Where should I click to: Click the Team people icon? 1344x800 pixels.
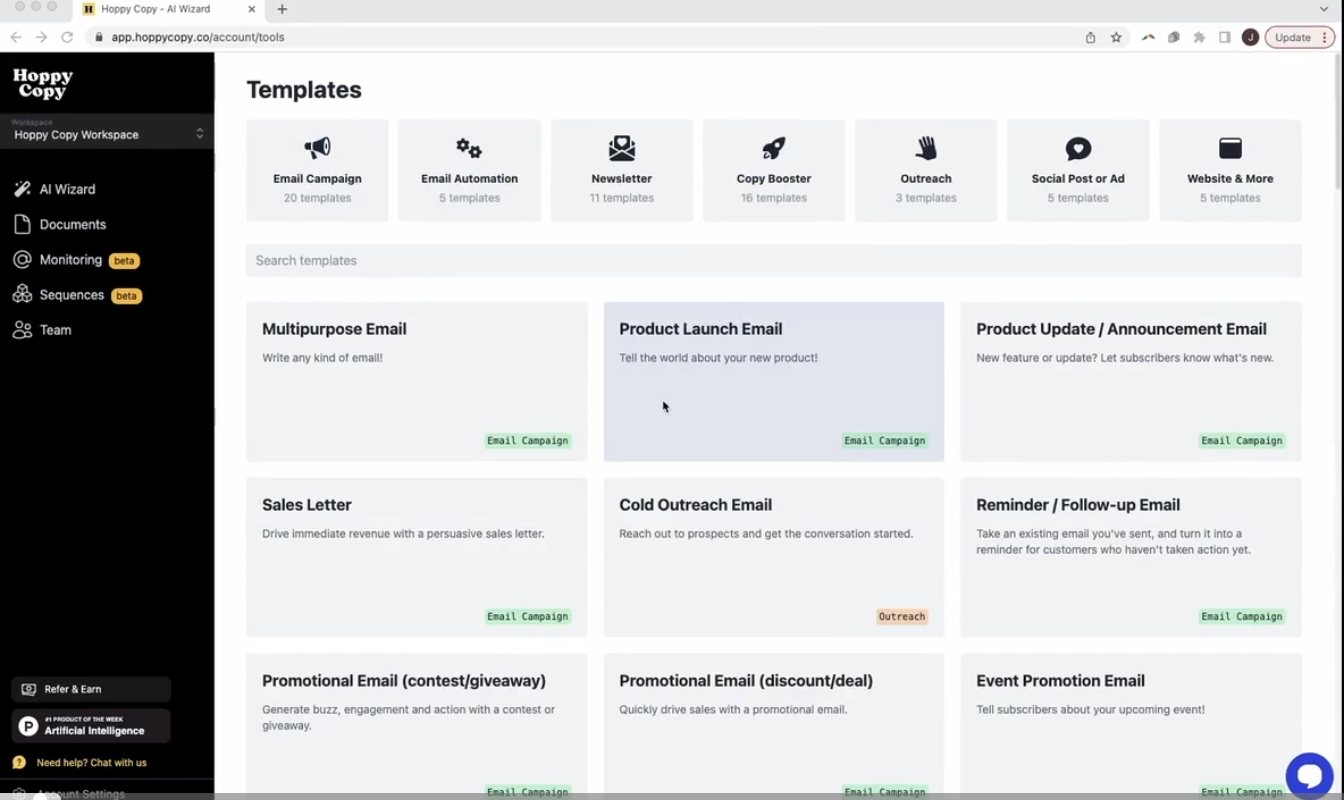pos(22,330)
